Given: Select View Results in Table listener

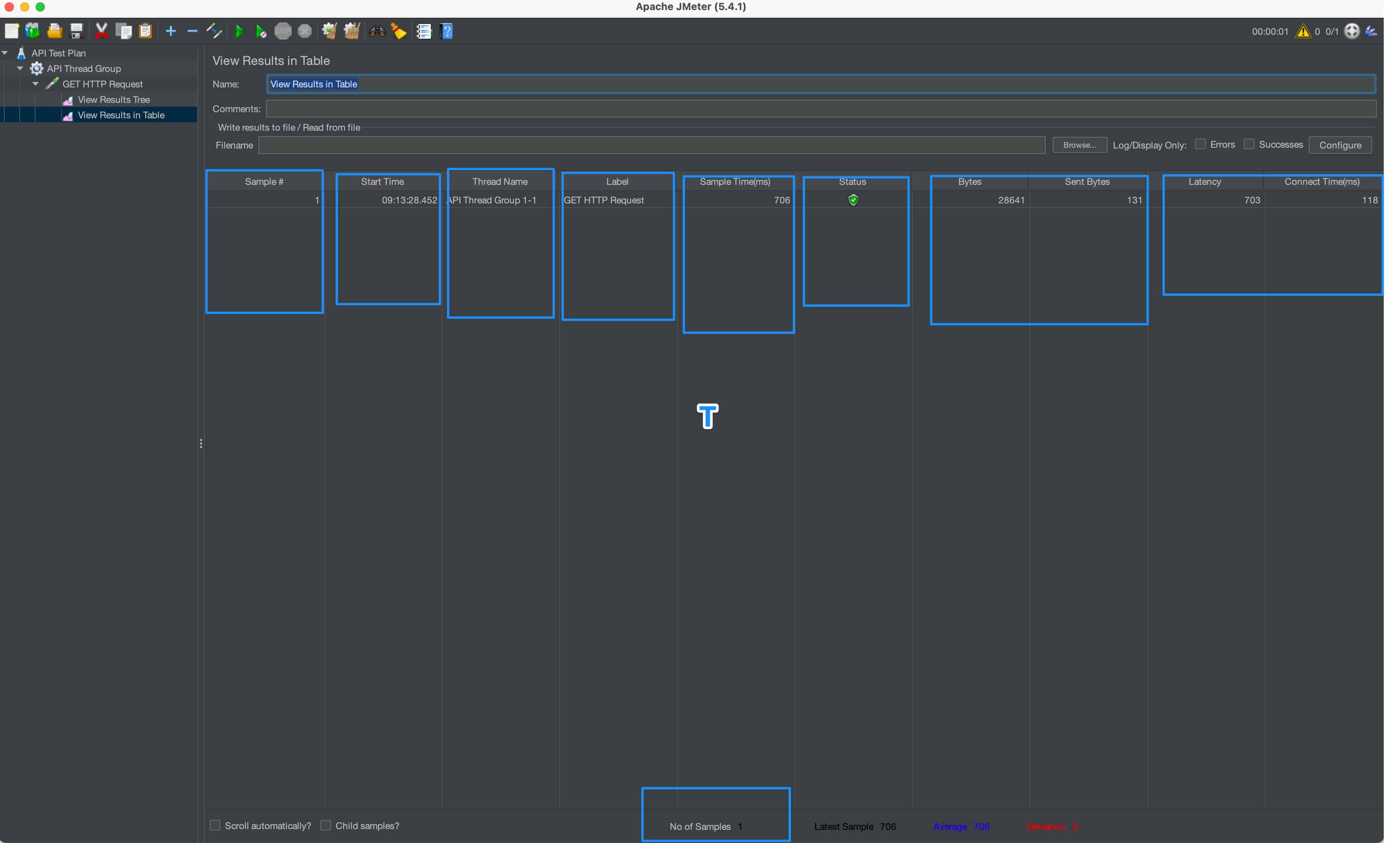Looking at the screenshot, I should click(121, 115).
